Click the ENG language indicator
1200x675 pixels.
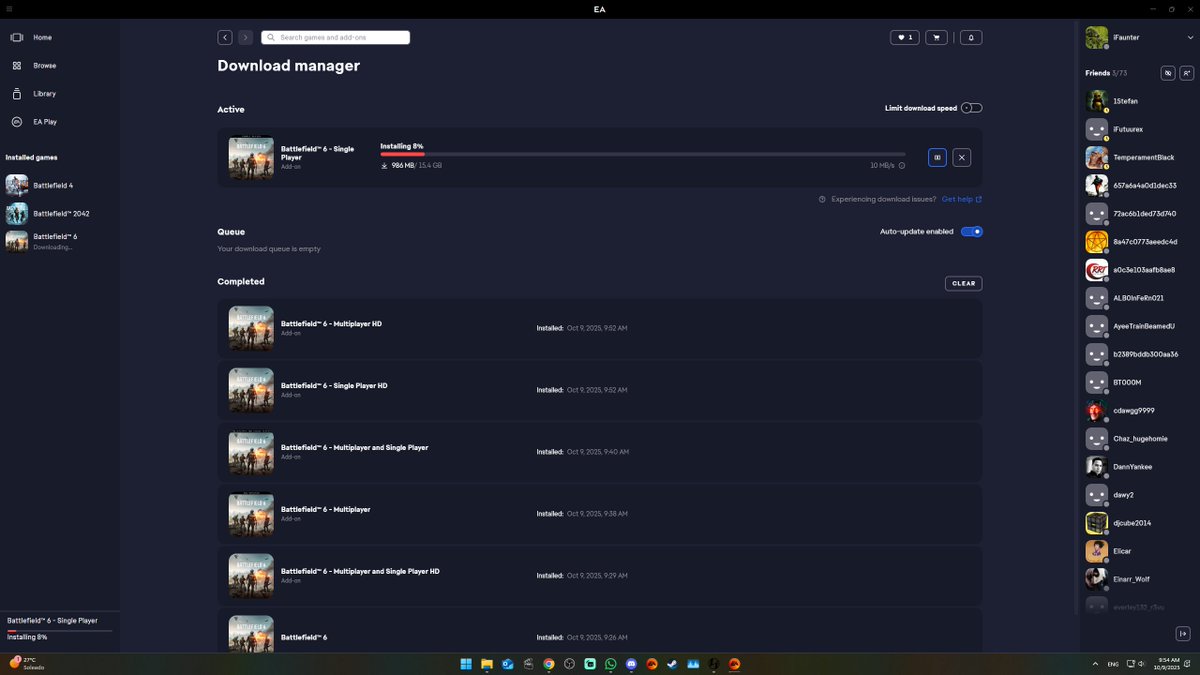coord(1114,664)
